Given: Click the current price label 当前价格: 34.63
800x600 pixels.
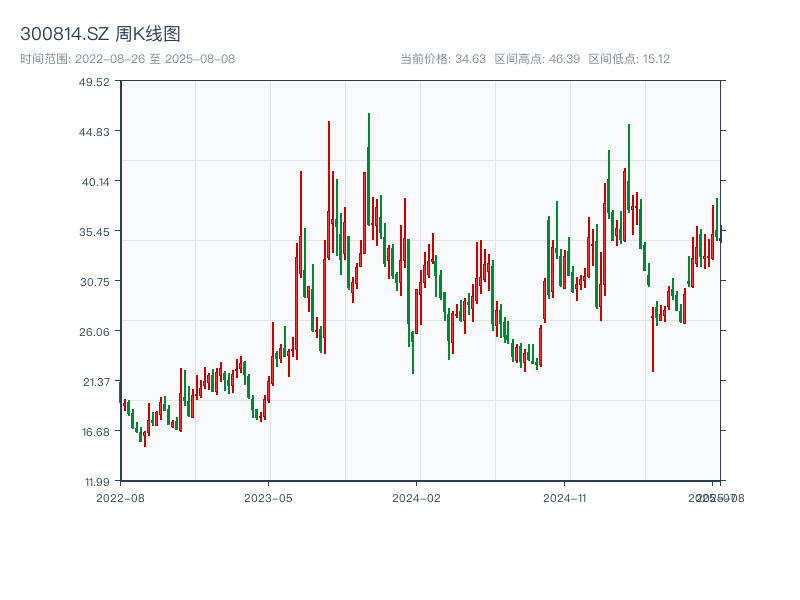Looking at the screenshot, I should click(443, 59).
